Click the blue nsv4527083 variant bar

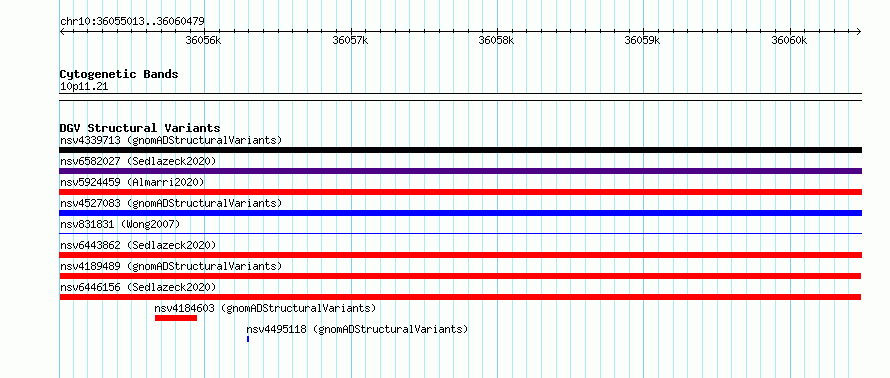pyautogui.click(x=460, y=213)
